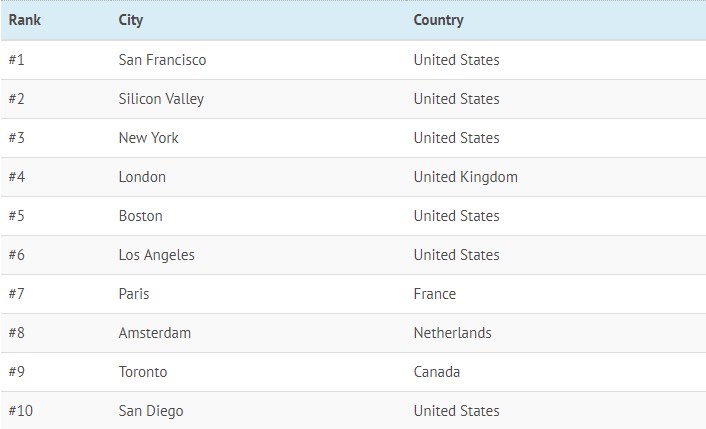Click the Country column header

438,20
